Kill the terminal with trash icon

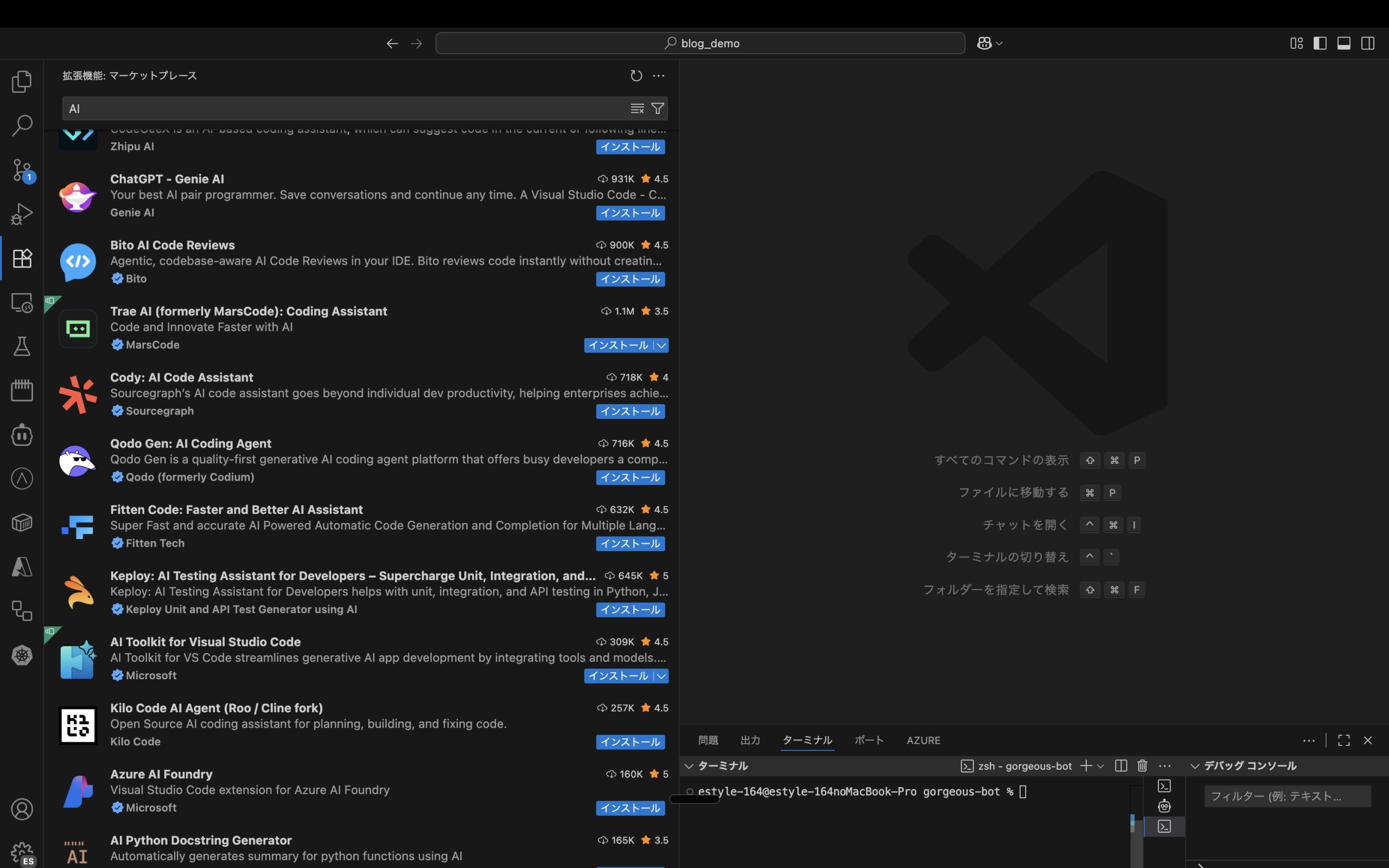pyautogui.click(x=1142, y=766)
